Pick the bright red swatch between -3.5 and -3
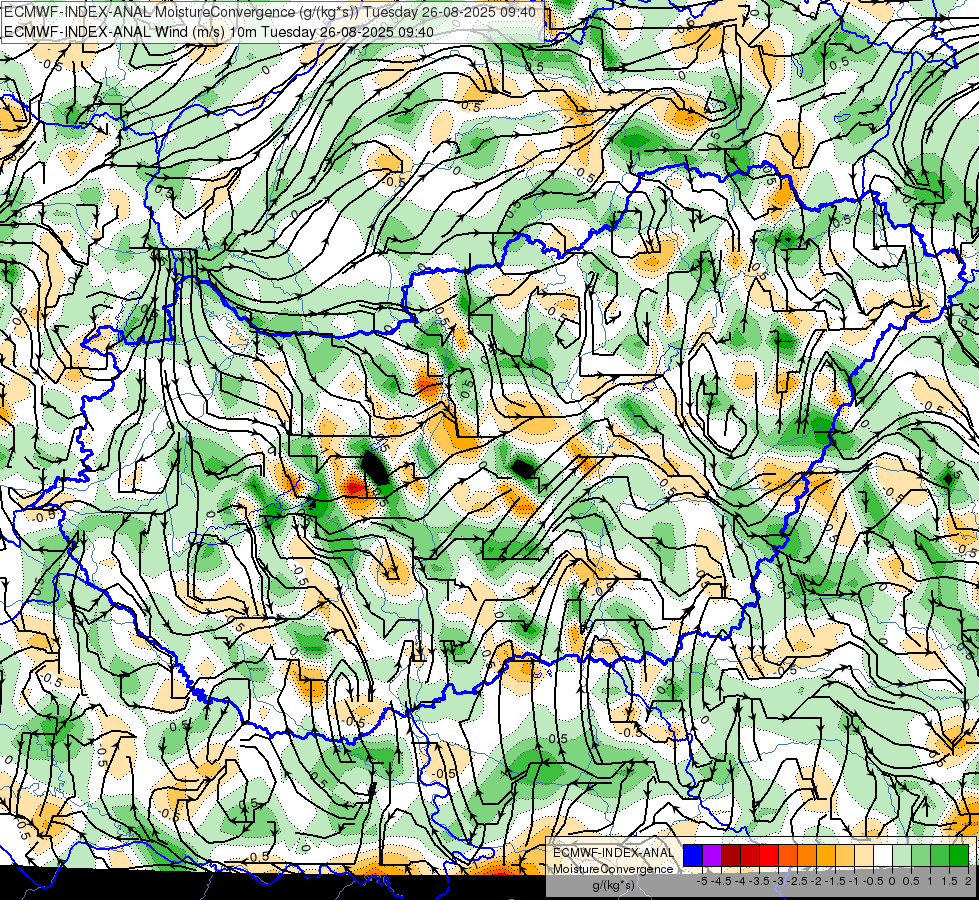979x900 pixels. (x=769, y=856)
